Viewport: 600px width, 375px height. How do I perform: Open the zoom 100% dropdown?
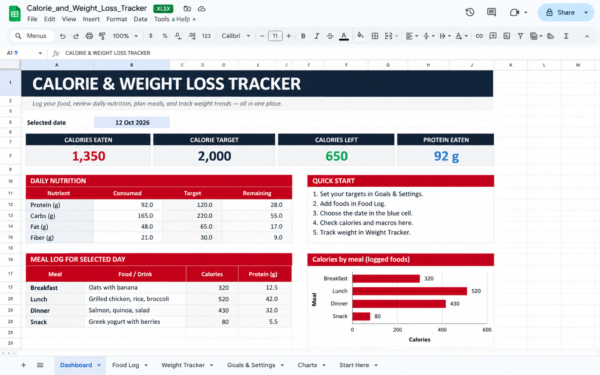[125, 36]
